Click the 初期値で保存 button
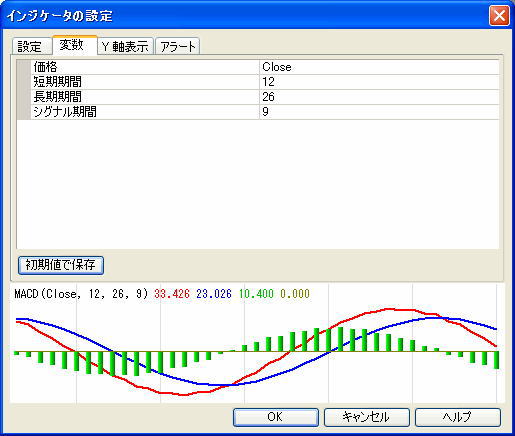The image size is (515, 436). point(61,265)
